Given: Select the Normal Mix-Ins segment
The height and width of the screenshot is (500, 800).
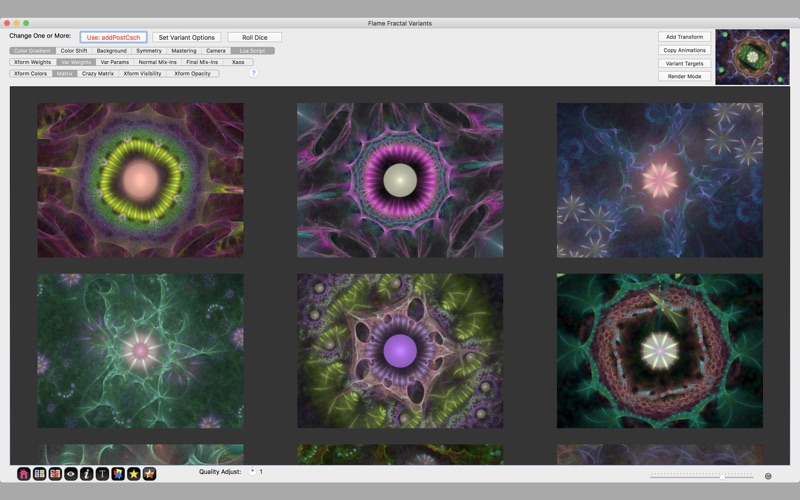Looking at the screenshot, I should pos(158,62).
